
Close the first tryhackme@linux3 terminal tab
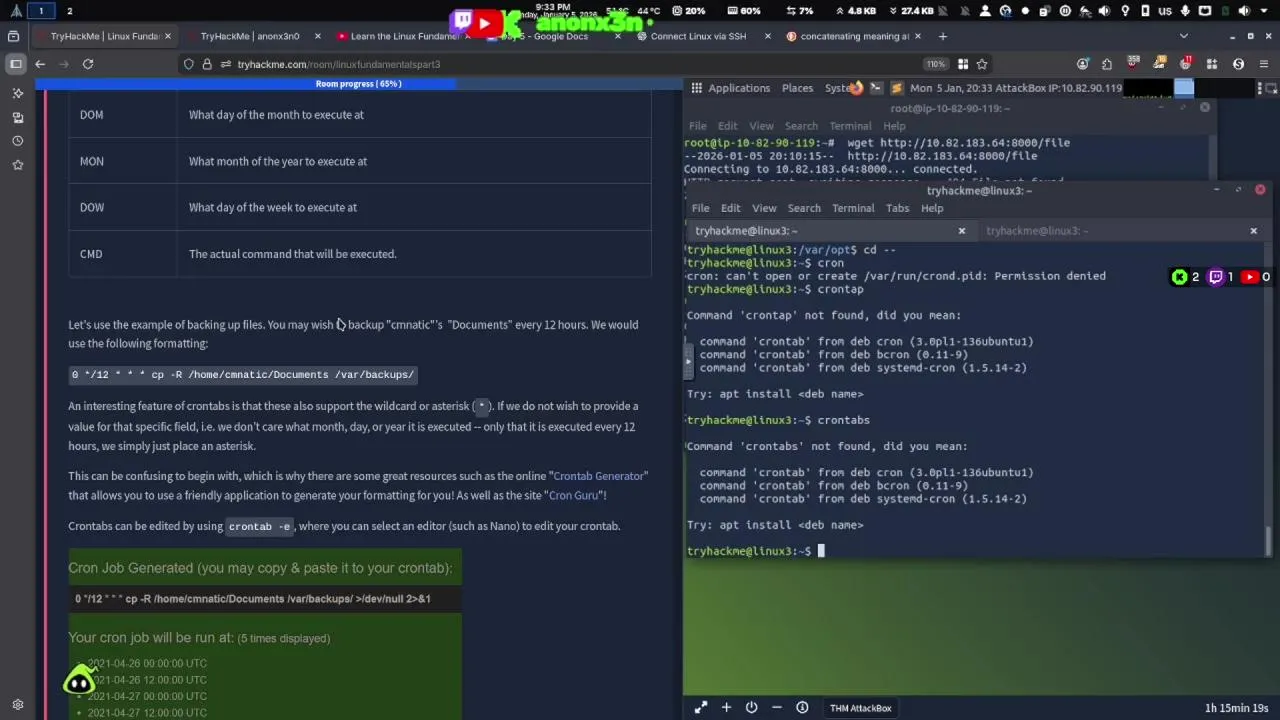click(x=962, y=231)
